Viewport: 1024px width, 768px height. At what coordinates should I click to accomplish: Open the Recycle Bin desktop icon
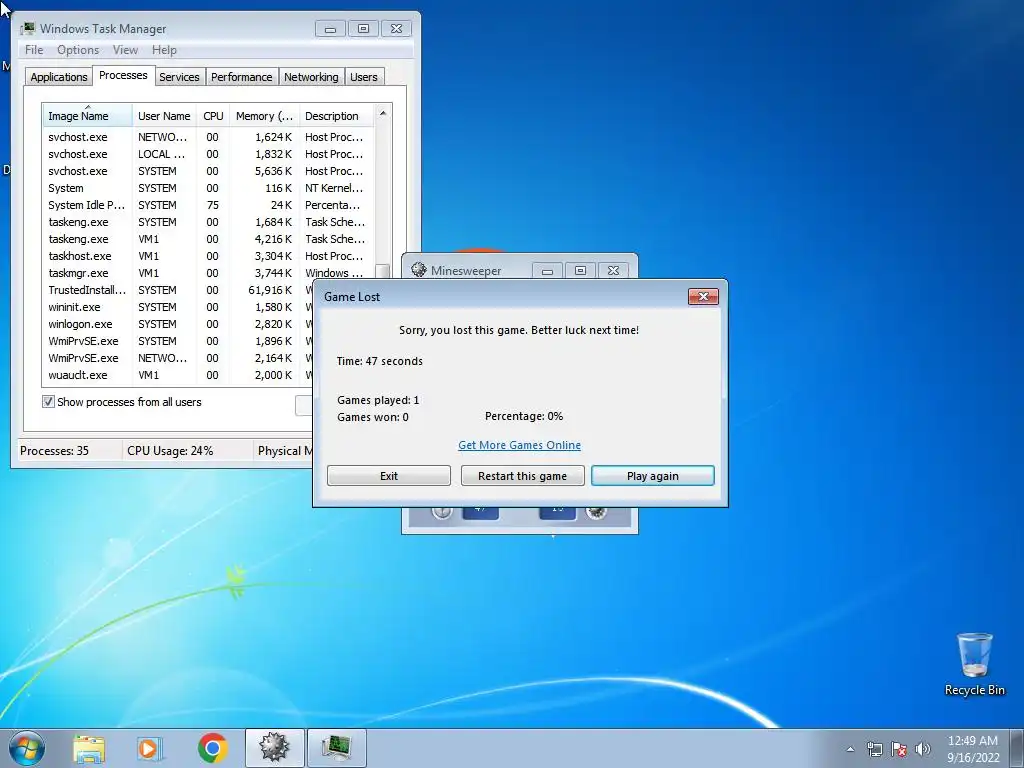(x=974, y=664)
